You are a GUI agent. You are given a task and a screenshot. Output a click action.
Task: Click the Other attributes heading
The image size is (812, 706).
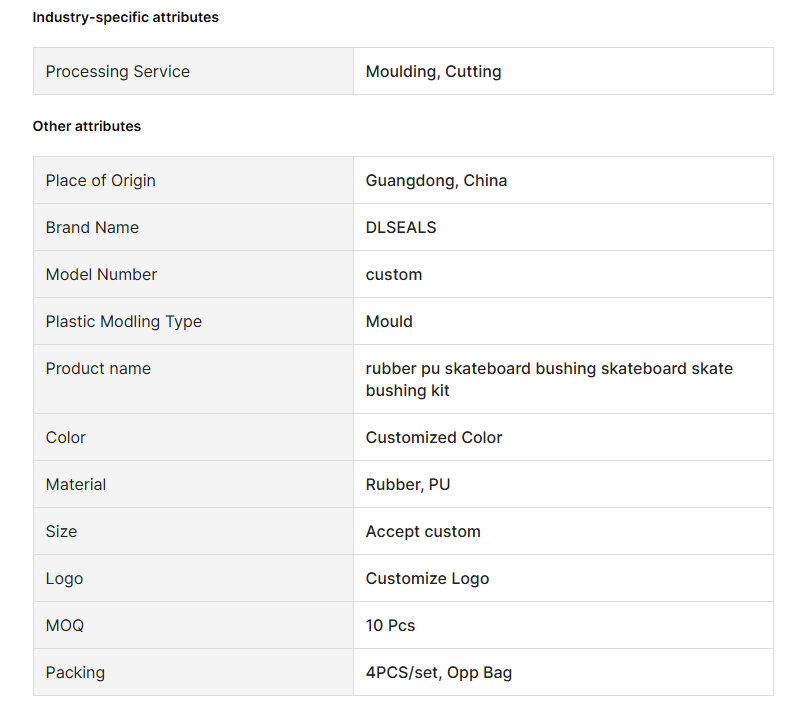tap(86, 126)
